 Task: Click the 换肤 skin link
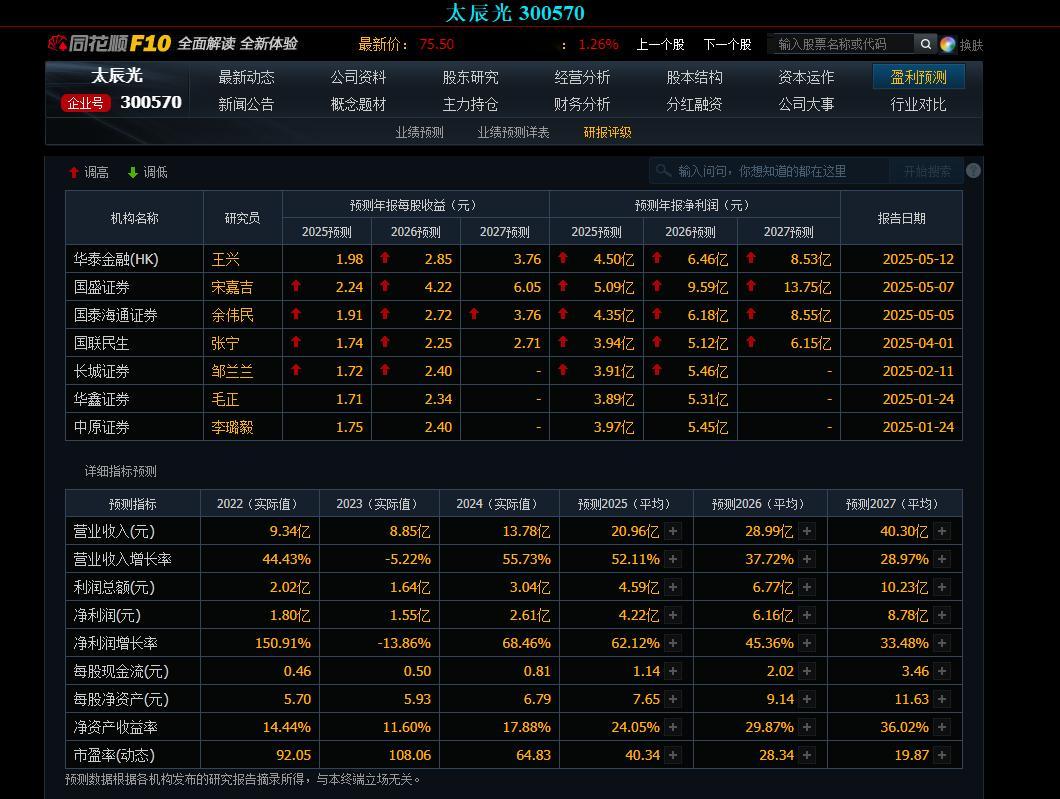[x=971, y=45]
